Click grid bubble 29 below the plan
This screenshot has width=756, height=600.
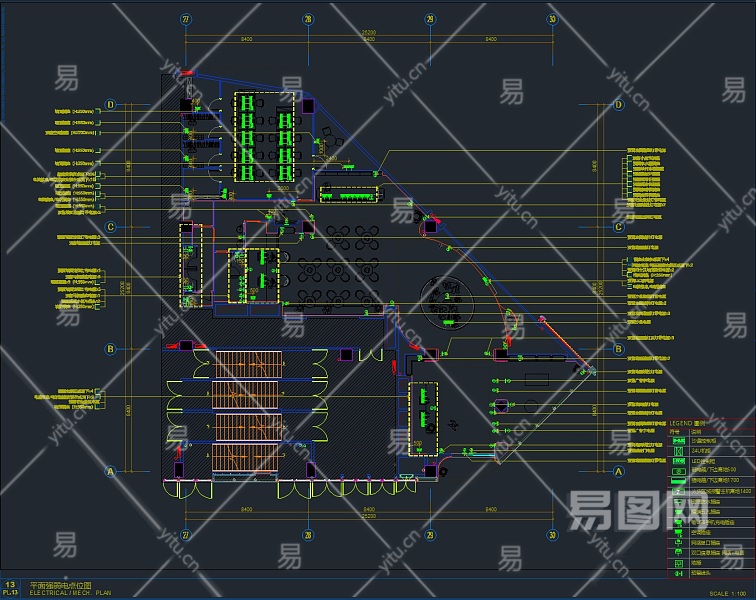coord(430,535)
